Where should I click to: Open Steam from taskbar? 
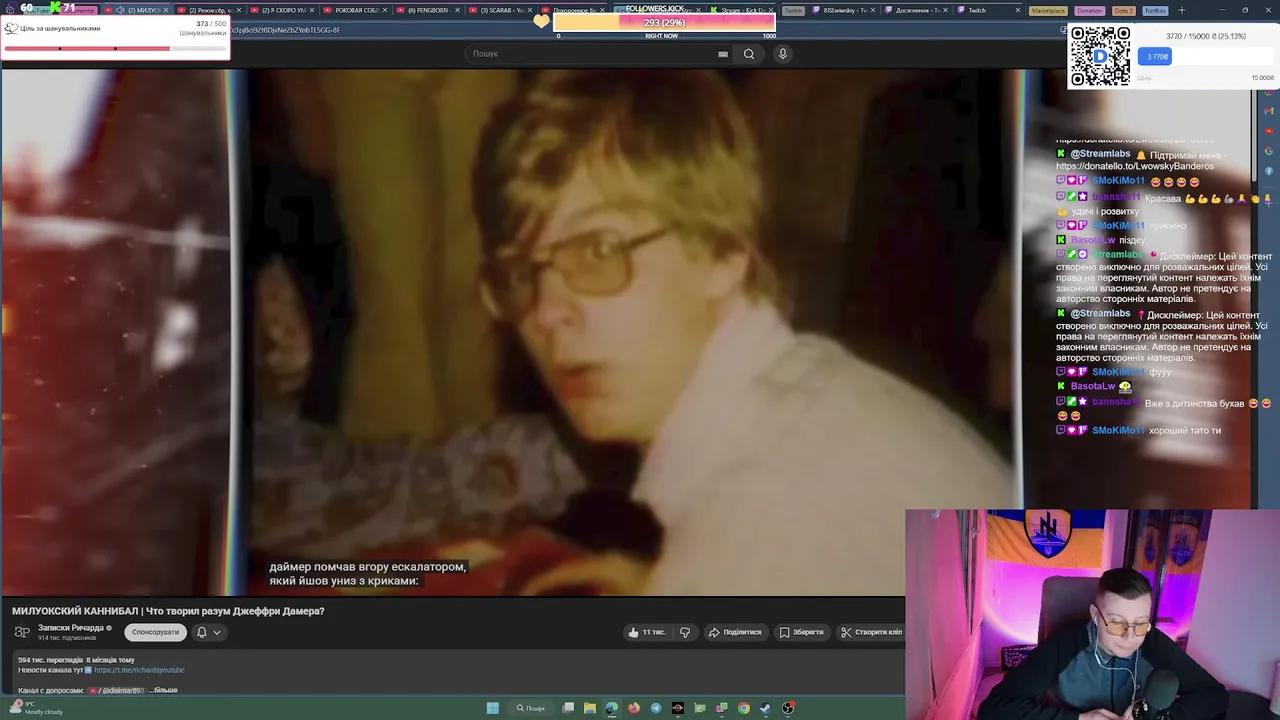click(766, 708)
